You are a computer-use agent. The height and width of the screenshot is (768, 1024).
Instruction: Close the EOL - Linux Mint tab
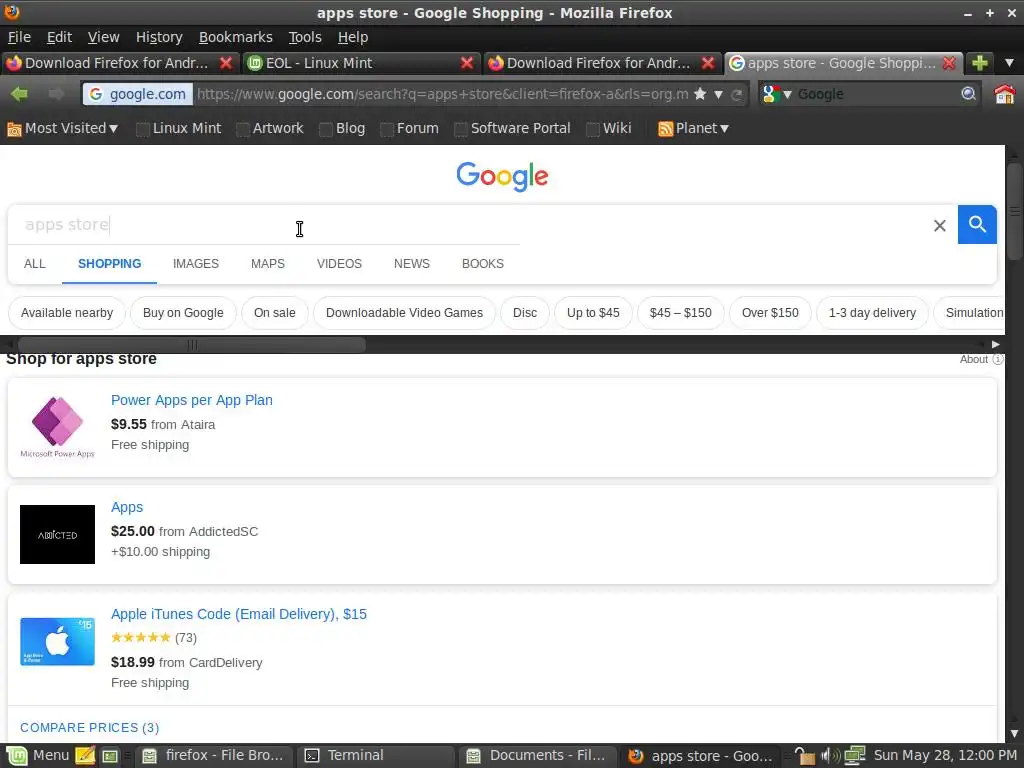click(466, 63)
